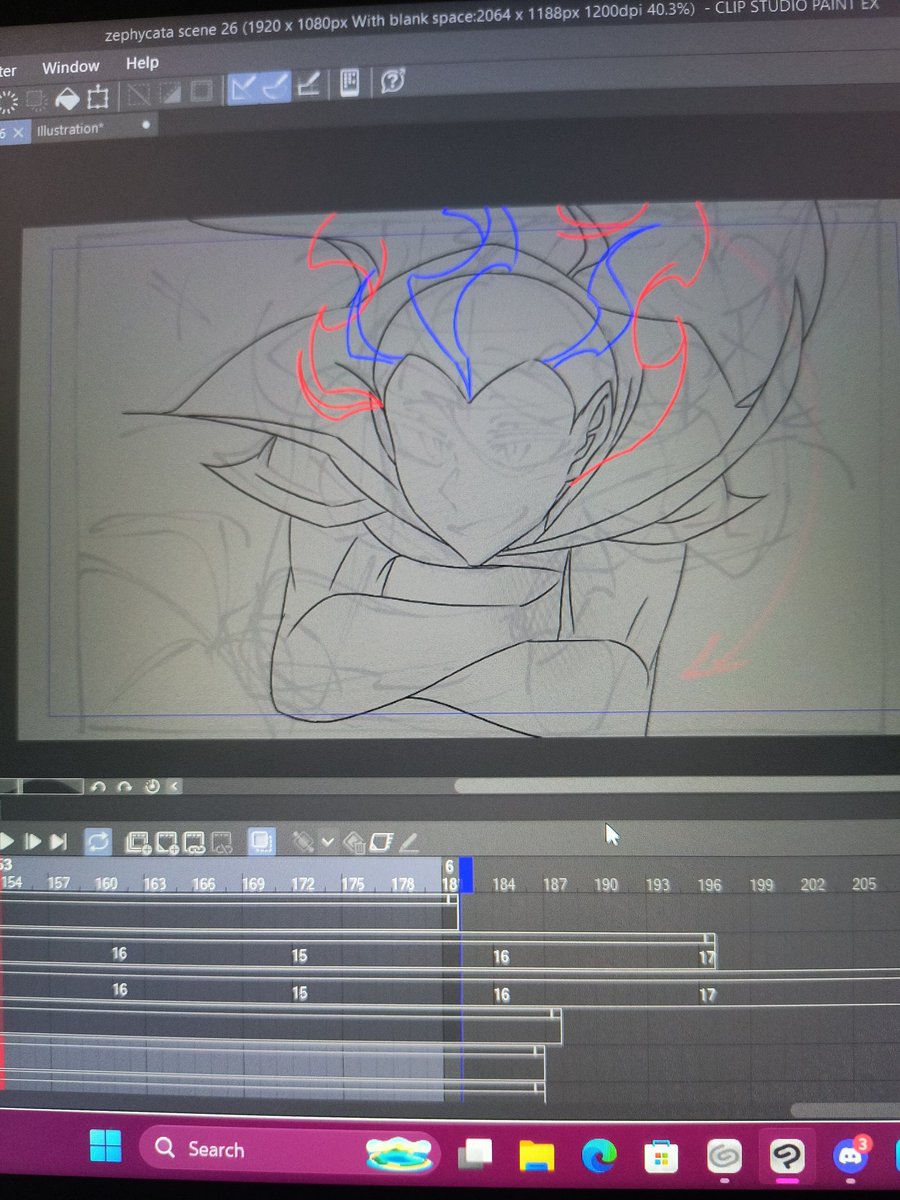Reset canvas rotation
900x1200 pixels.
pos(152,787)
